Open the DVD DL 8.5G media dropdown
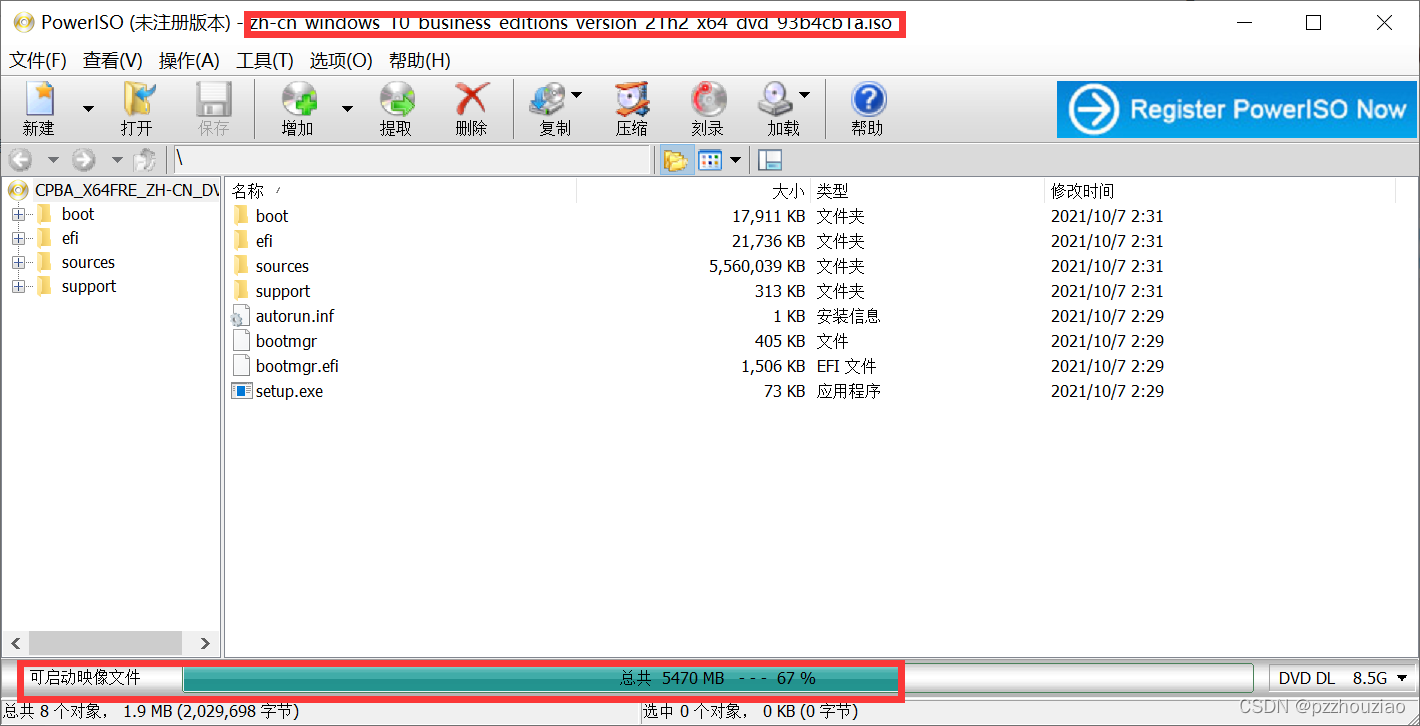The image size is (1420, 726). 1343,678
